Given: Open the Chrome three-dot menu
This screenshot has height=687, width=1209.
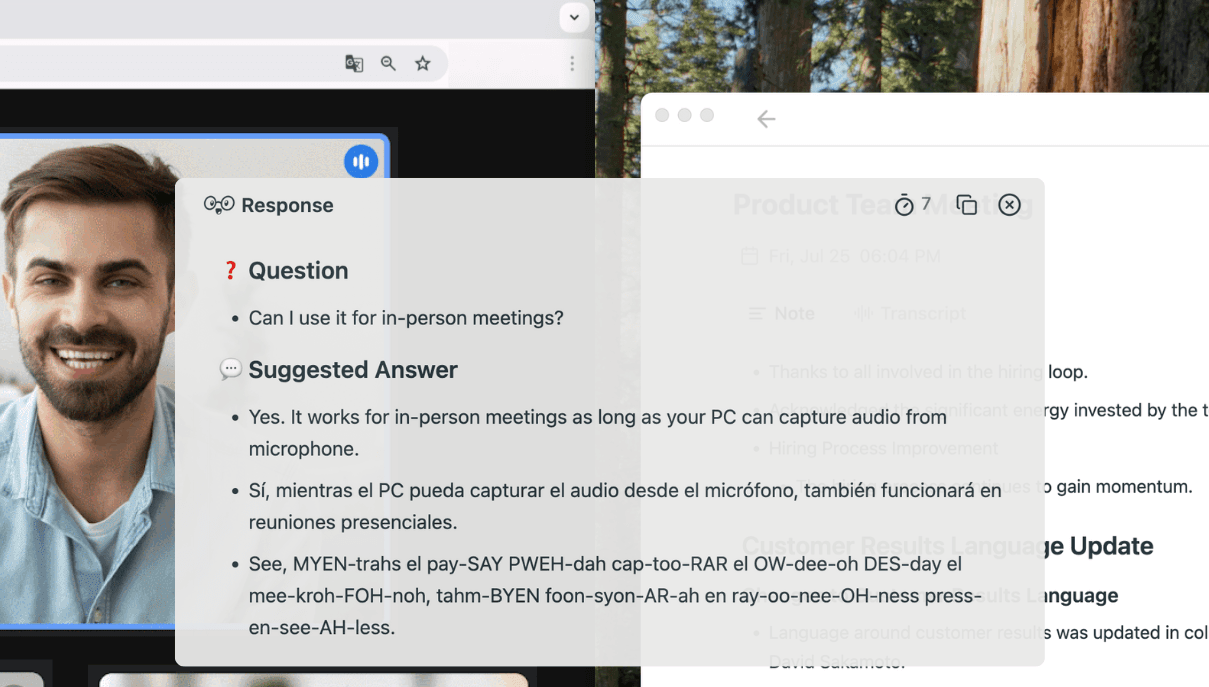Looking at the screenshot, I should (x=572, y=64).
